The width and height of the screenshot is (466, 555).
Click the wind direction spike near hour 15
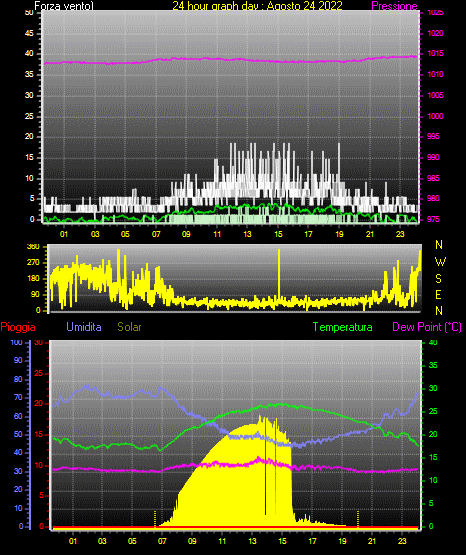279,274
